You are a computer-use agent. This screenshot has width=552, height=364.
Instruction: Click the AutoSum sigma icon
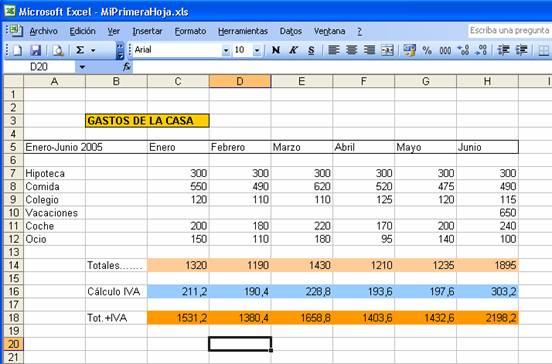coord(80,50)
